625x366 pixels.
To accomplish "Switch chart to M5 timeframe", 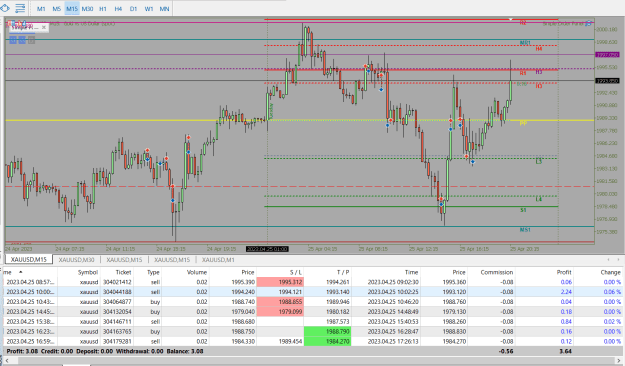I will coord(57,8).
